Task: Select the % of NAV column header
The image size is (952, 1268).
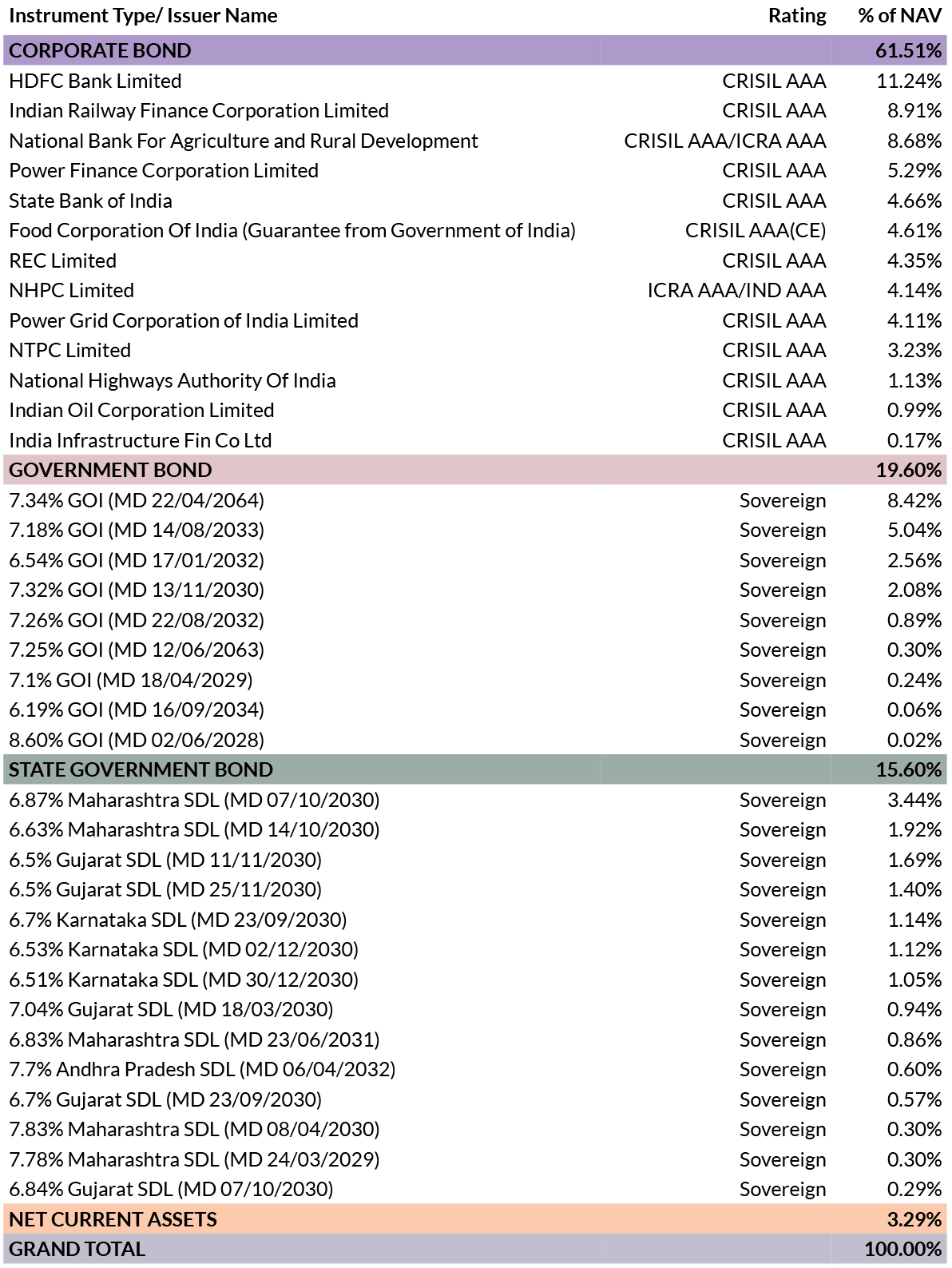Action: pos(900,16)
